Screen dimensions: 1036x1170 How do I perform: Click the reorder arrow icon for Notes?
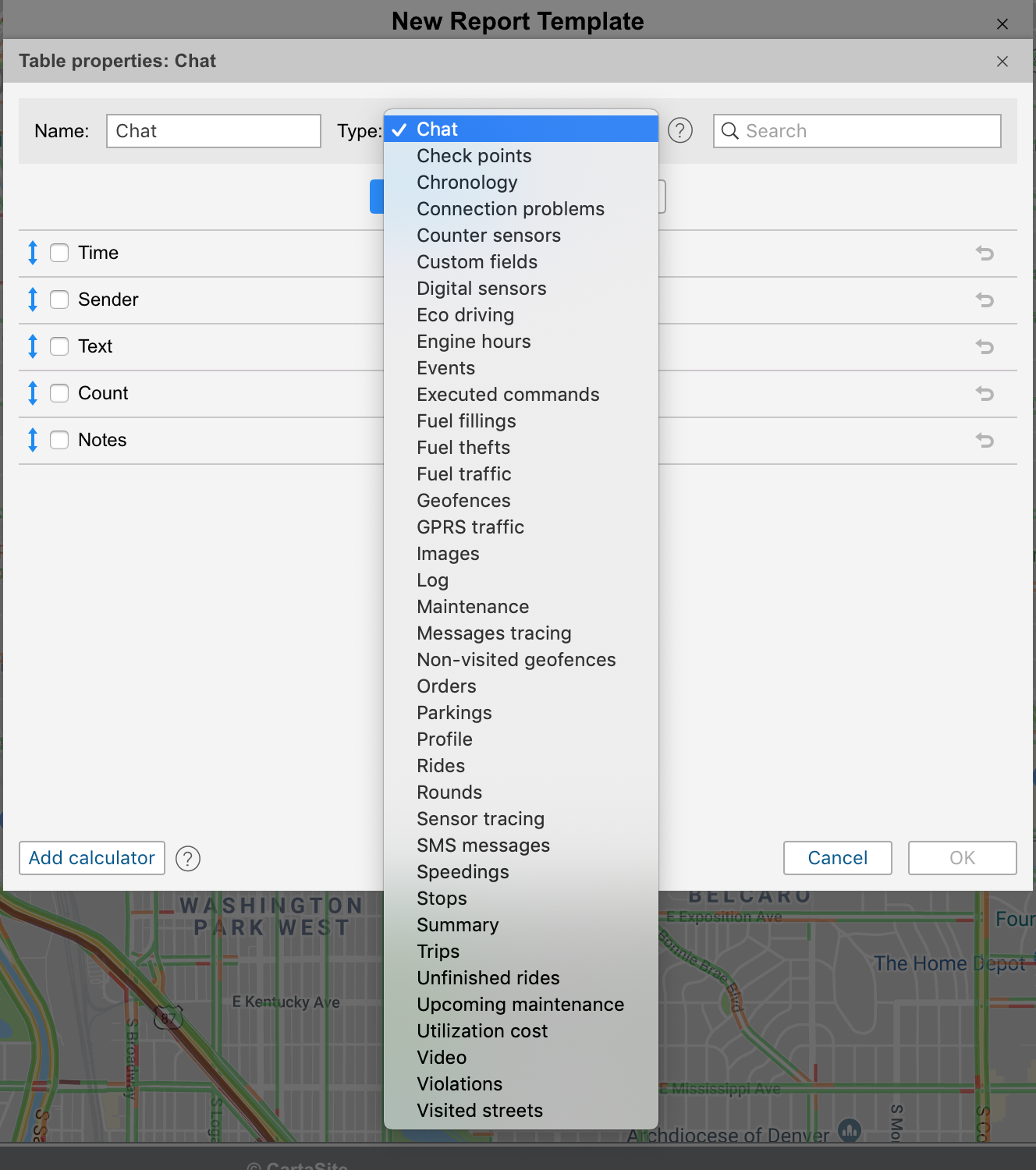(x=33, y=440)
